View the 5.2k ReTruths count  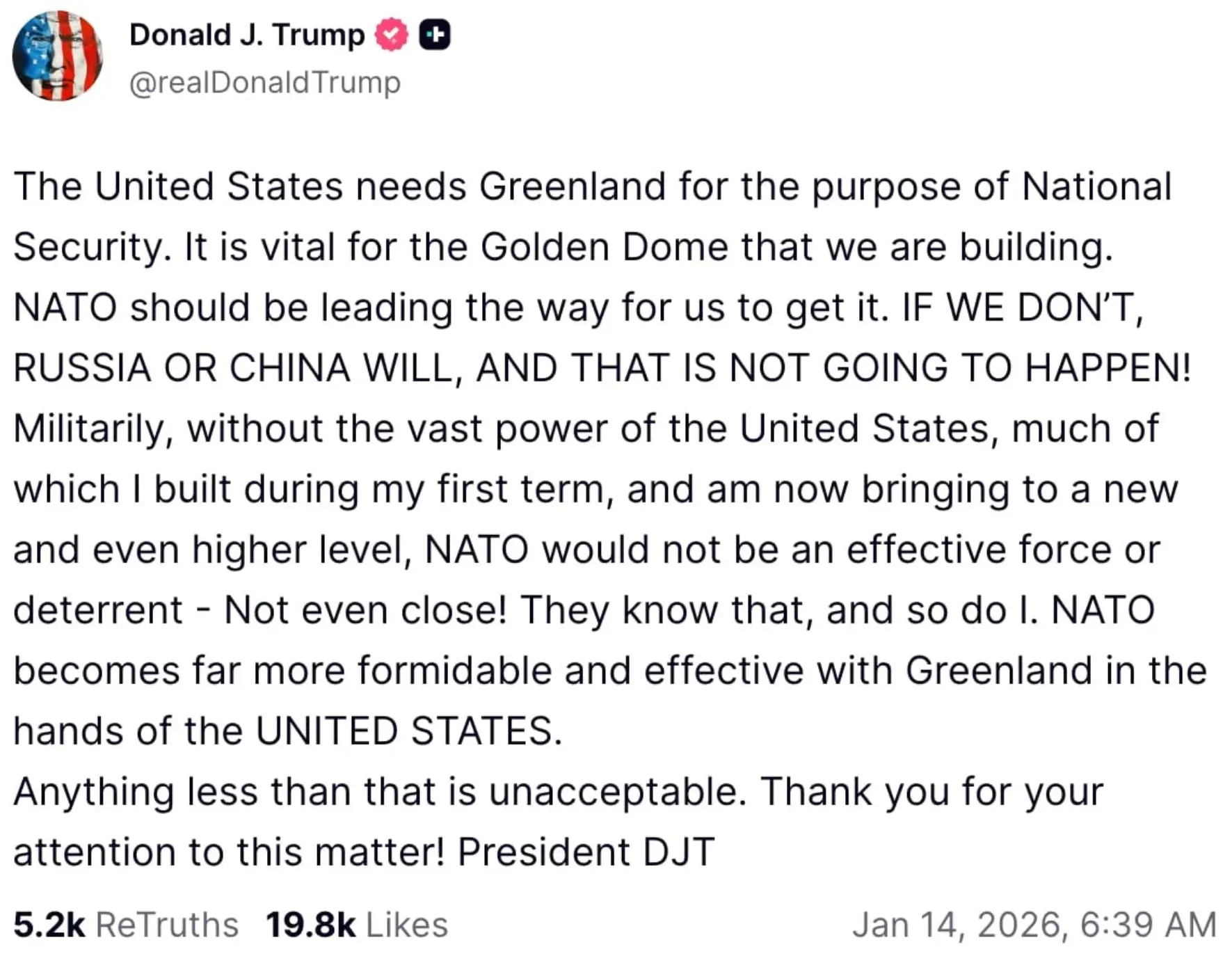click(x=49, y=925)
